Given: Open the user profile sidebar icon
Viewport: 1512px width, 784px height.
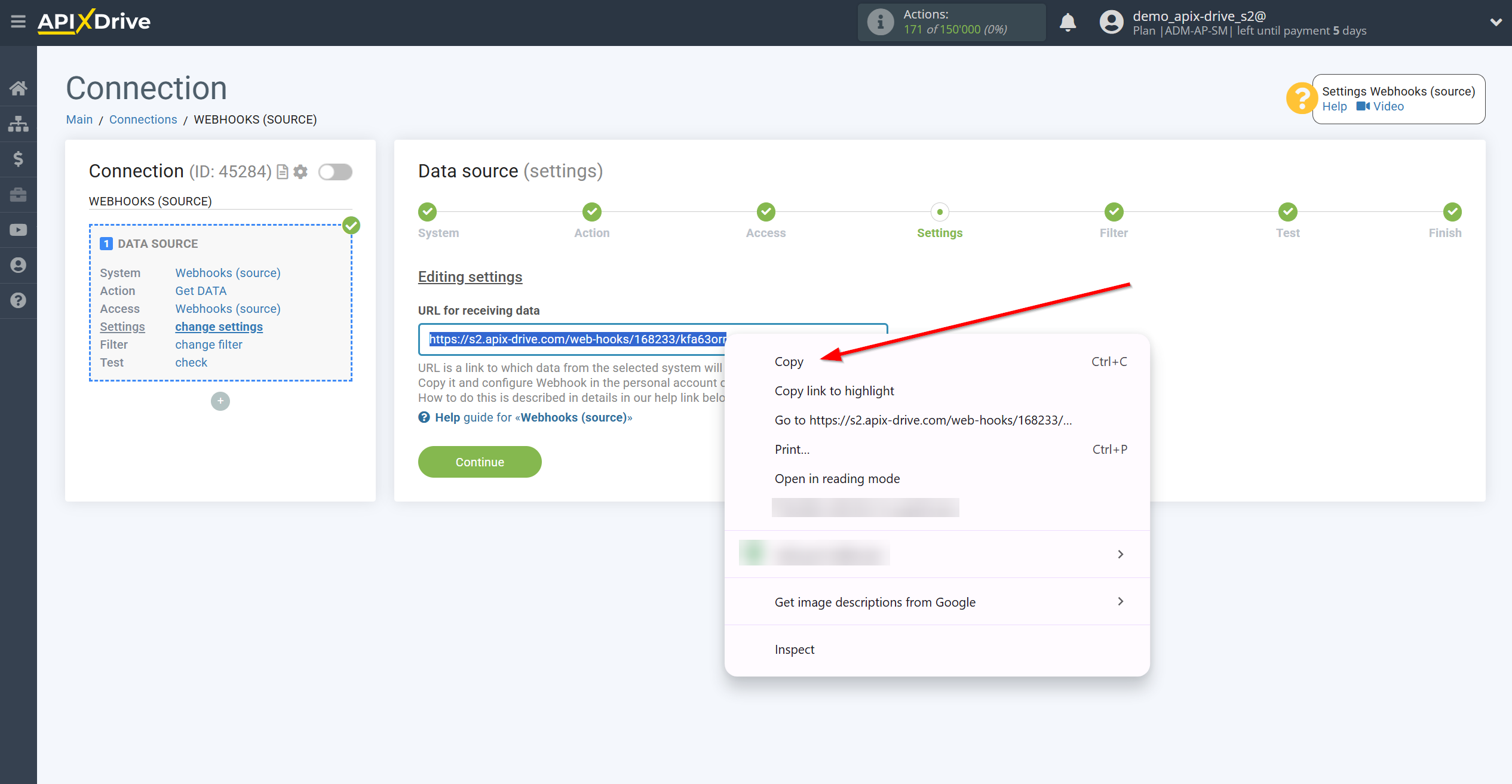Looking at the screenshot, I should tap(19, 265).
